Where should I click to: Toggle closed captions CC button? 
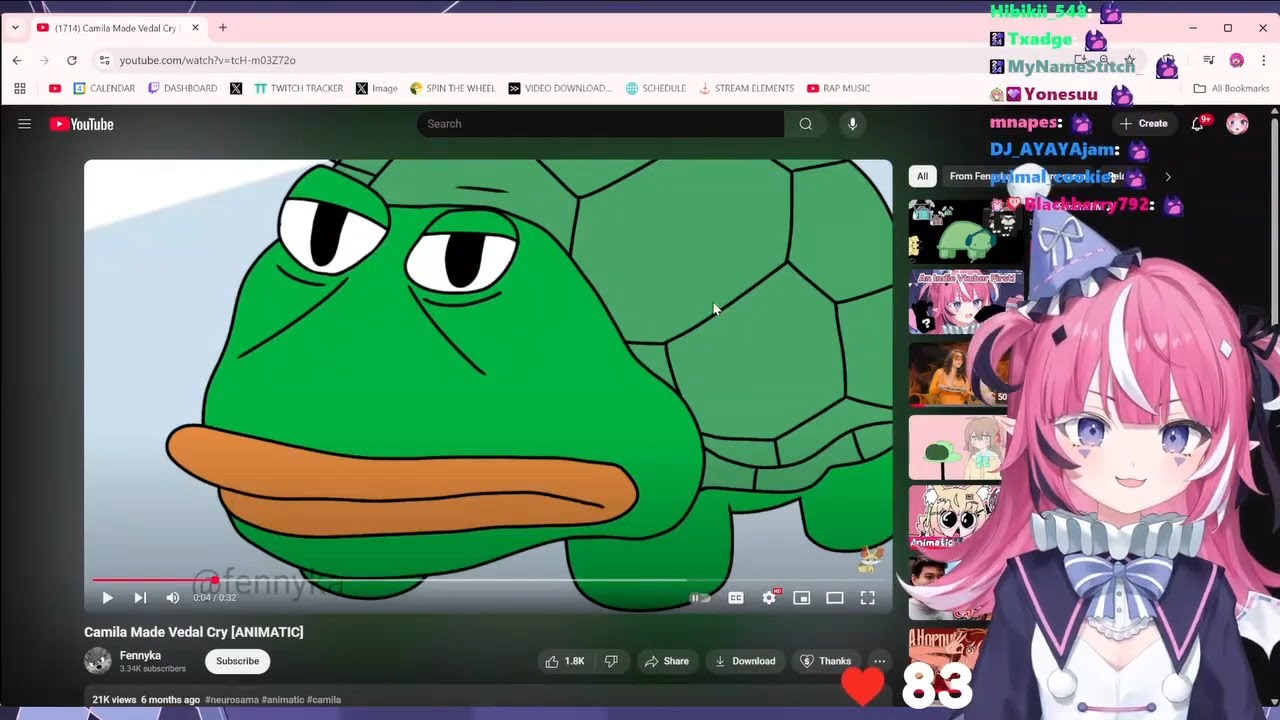coord(736,598)
